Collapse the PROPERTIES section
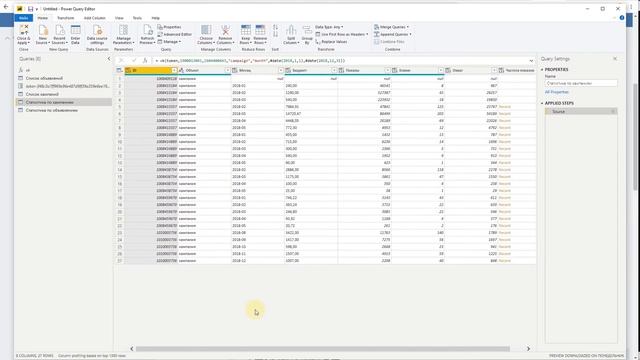 coord(542,69)
